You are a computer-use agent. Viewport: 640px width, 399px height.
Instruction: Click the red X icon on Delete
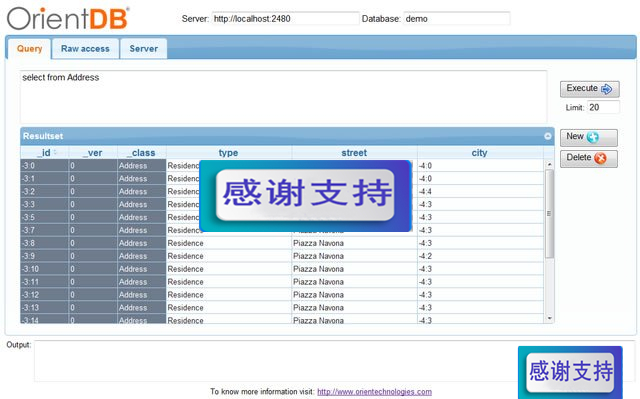[x=600, y=158]
